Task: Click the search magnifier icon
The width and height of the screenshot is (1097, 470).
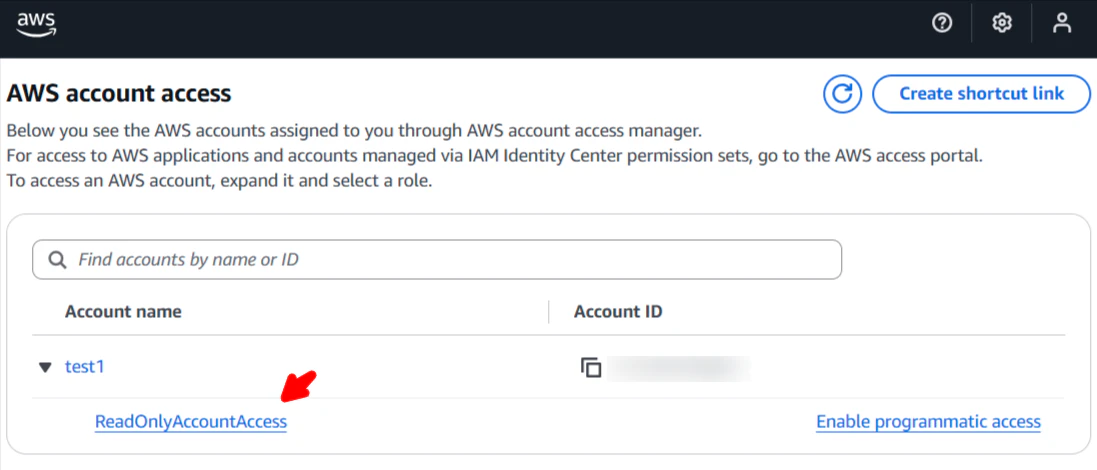Action: tap(57, 260)
